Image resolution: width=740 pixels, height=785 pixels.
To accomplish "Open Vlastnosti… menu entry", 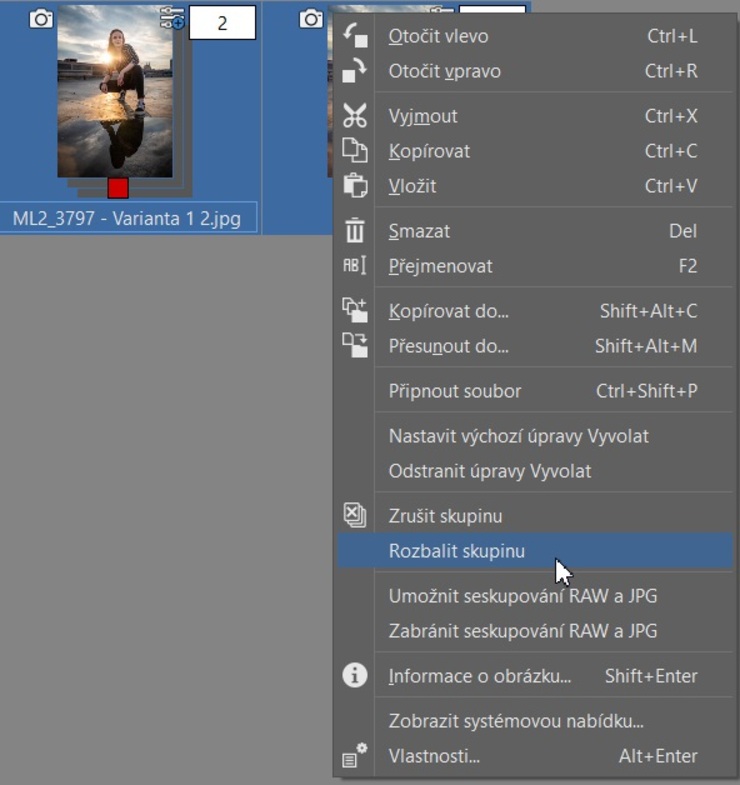I will coord(535,756).
